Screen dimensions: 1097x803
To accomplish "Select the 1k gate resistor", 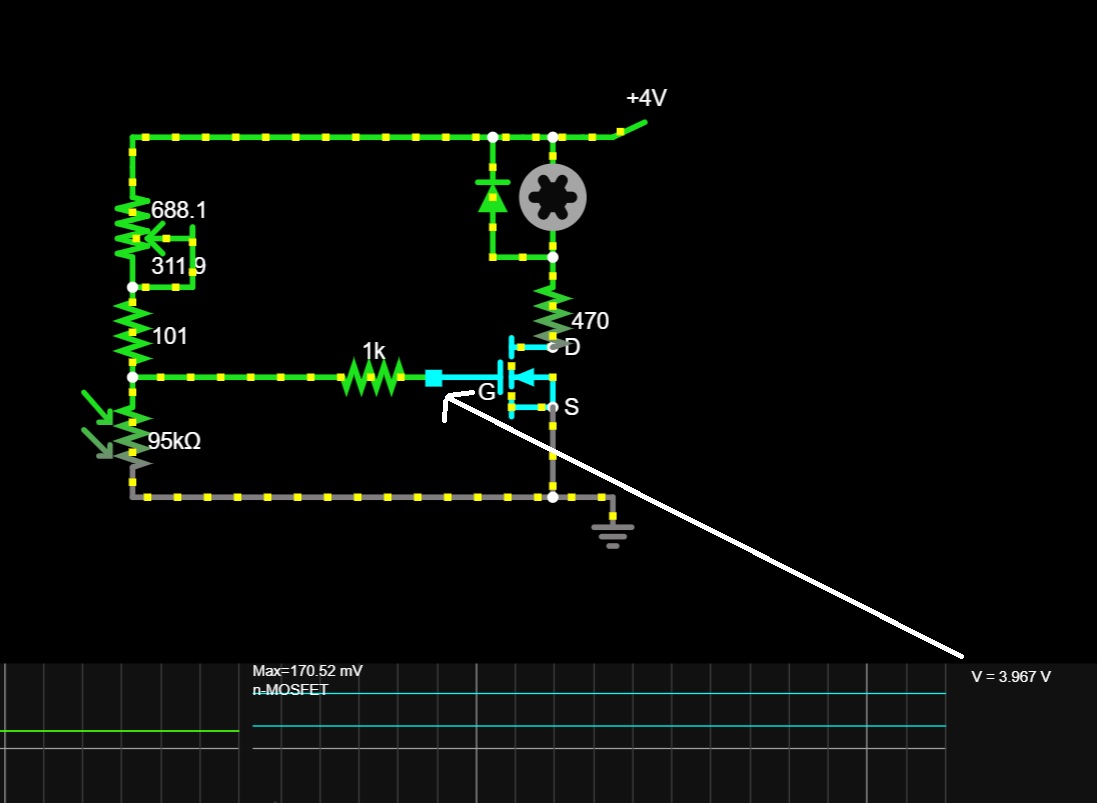I will coord(373,378).
